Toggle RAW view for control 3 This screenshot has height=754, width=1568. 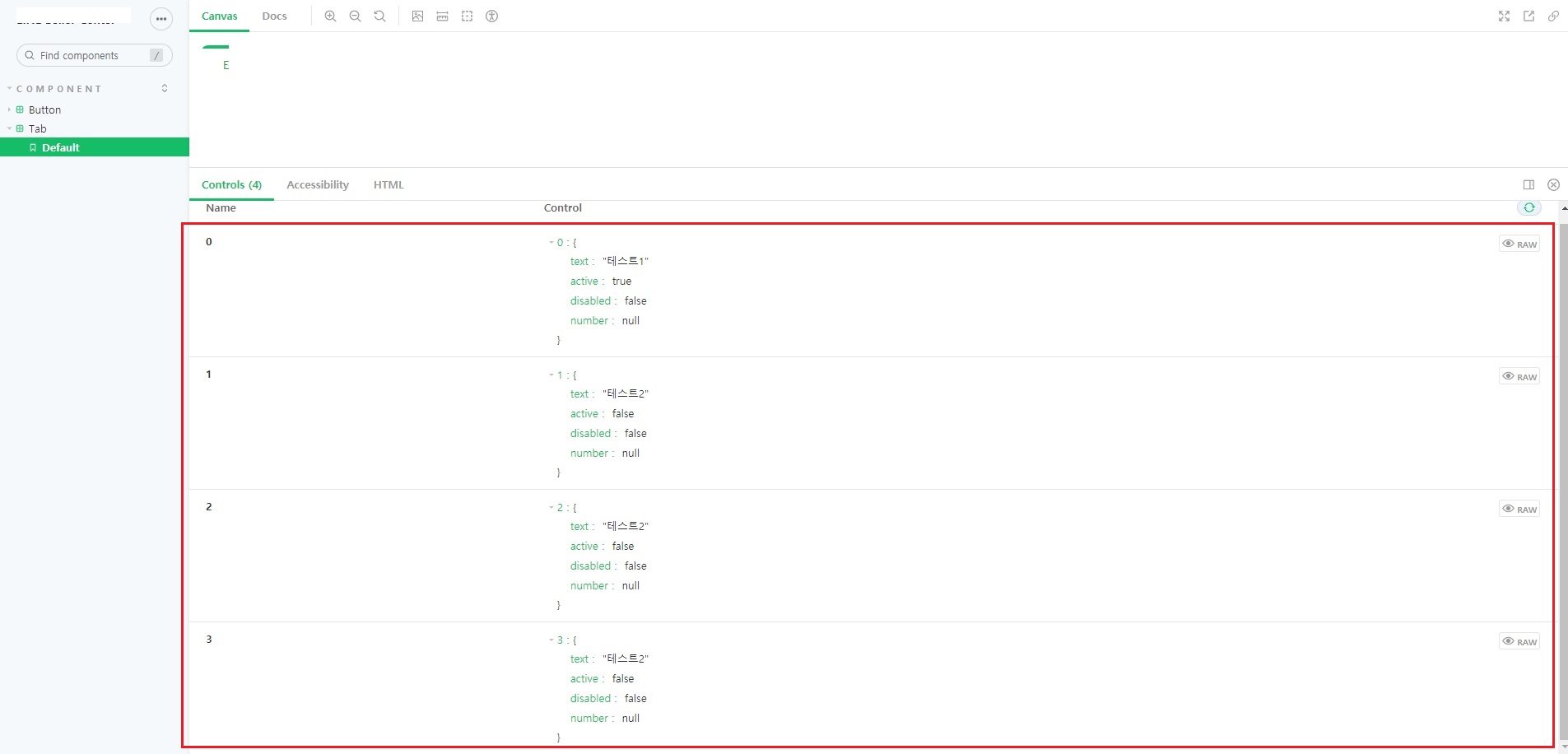tap(1519, 642)
